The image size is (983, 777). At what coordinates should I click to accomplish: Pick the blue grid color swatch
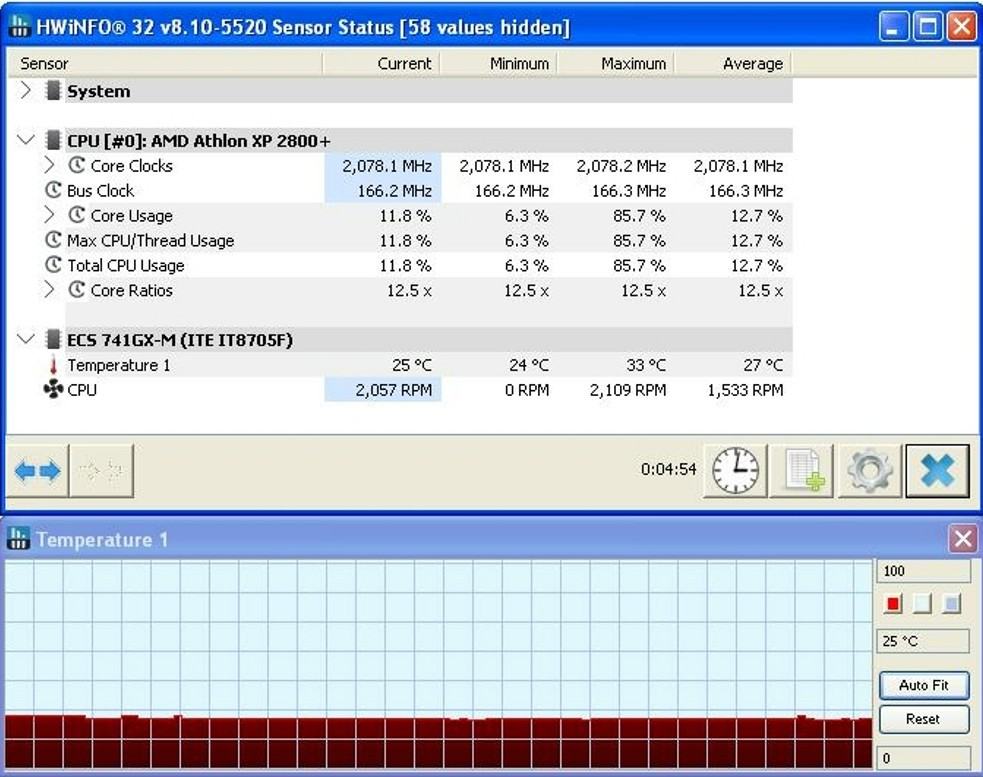click(952, 604)
